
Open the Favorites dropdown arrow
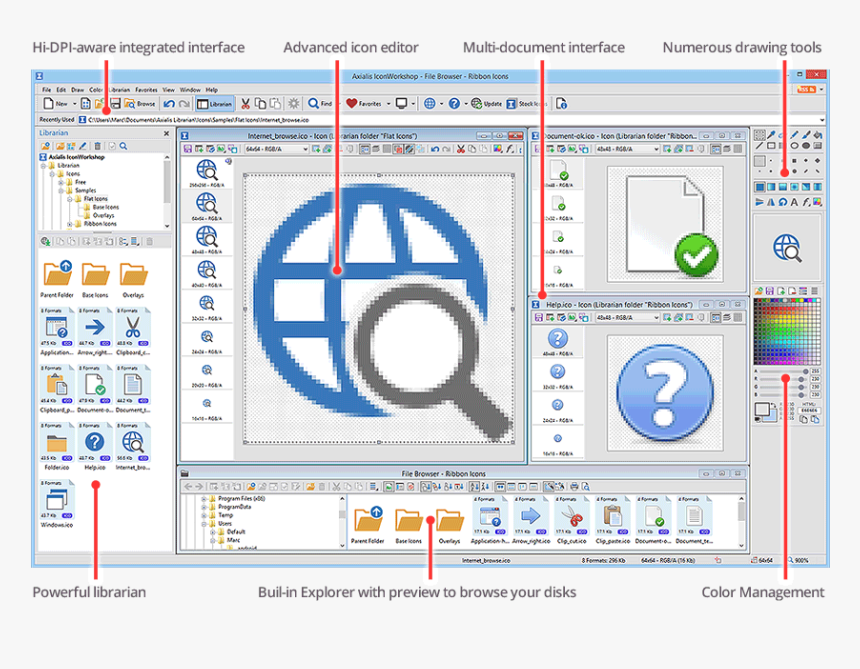click(389, 104)
